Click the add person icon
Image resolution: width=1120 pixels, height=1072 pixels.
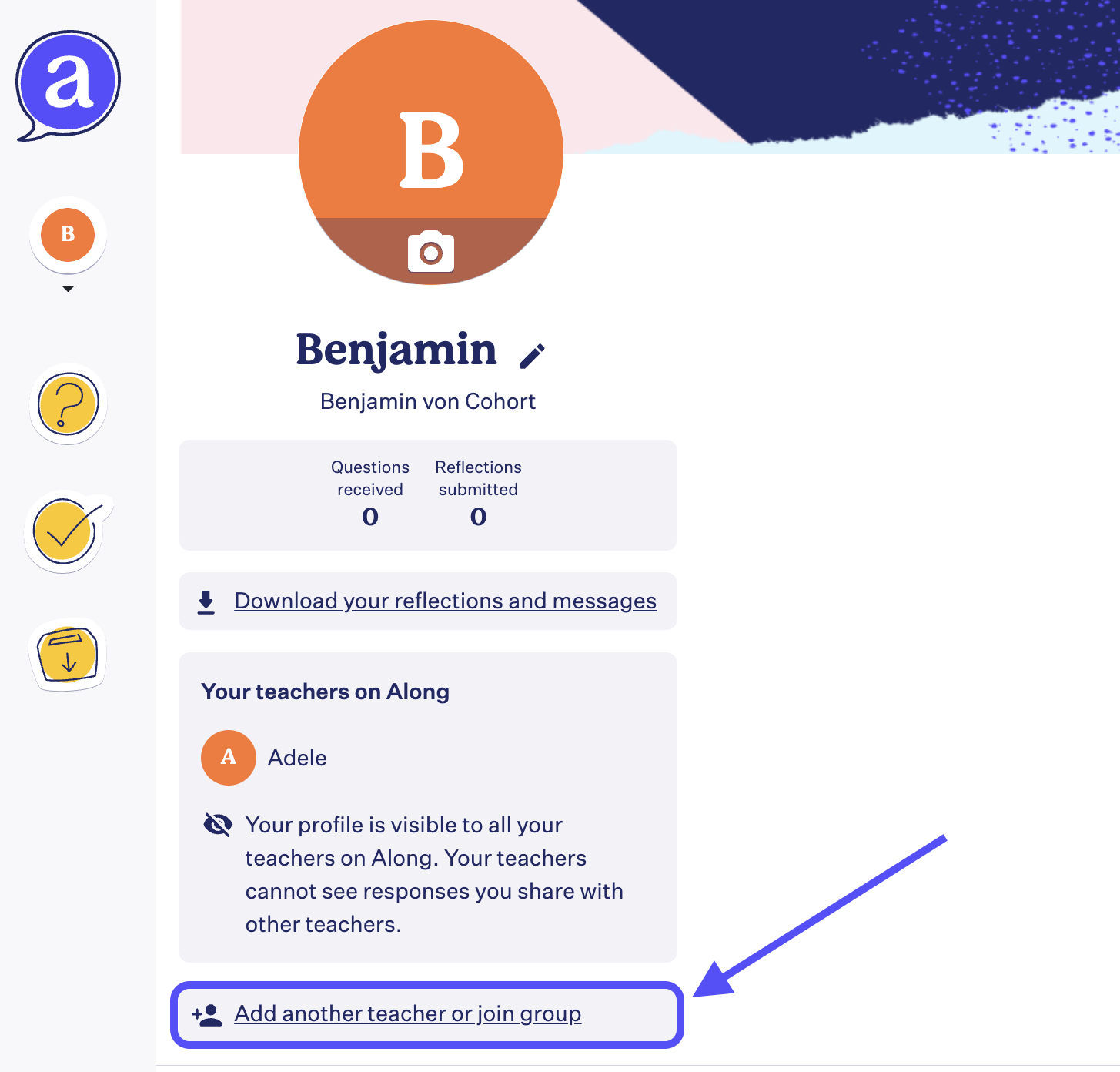(x=207, y=1015)
